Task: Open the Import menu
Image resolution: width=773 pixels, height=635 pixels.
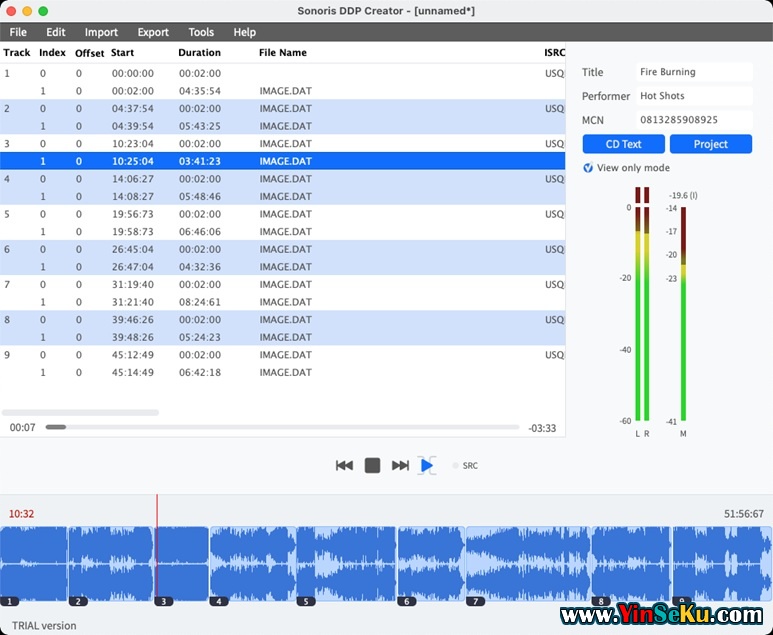Action: (x=101, y=32)
